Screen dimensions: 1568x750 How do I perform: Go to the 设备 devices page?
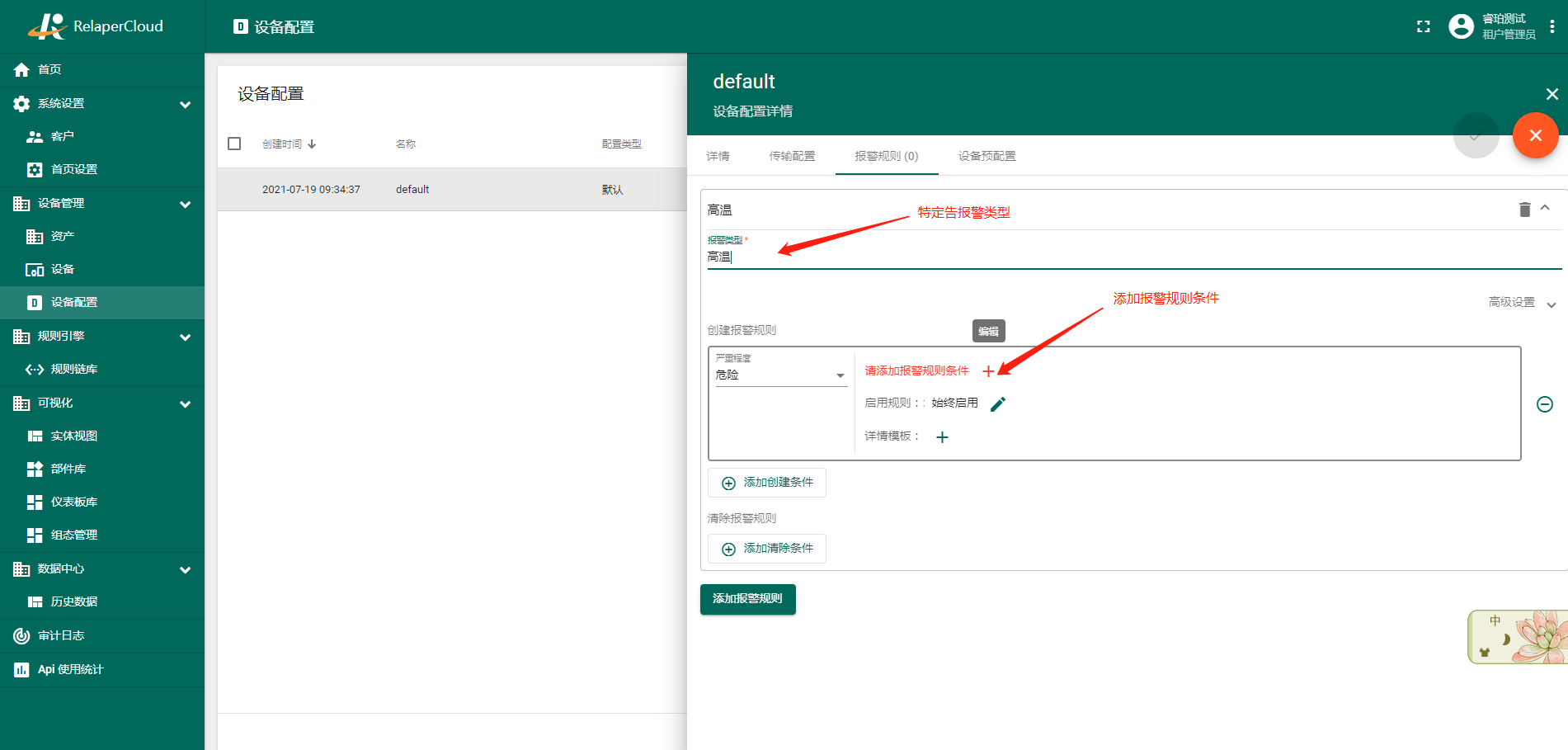pos(102,269)
